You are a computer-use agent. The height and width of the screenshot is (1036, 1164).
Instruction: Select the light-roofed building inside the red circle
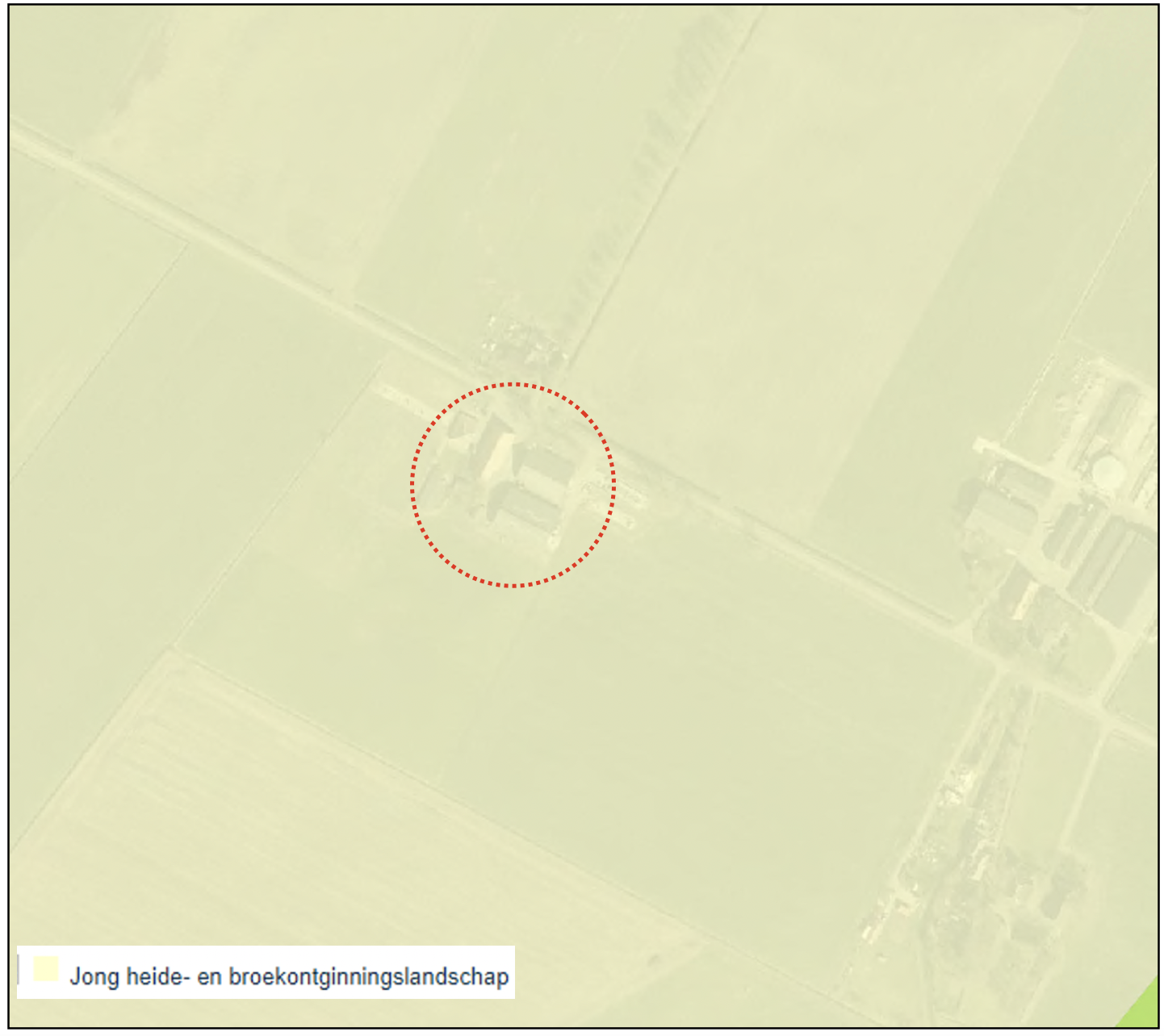(x=497, y=457)
